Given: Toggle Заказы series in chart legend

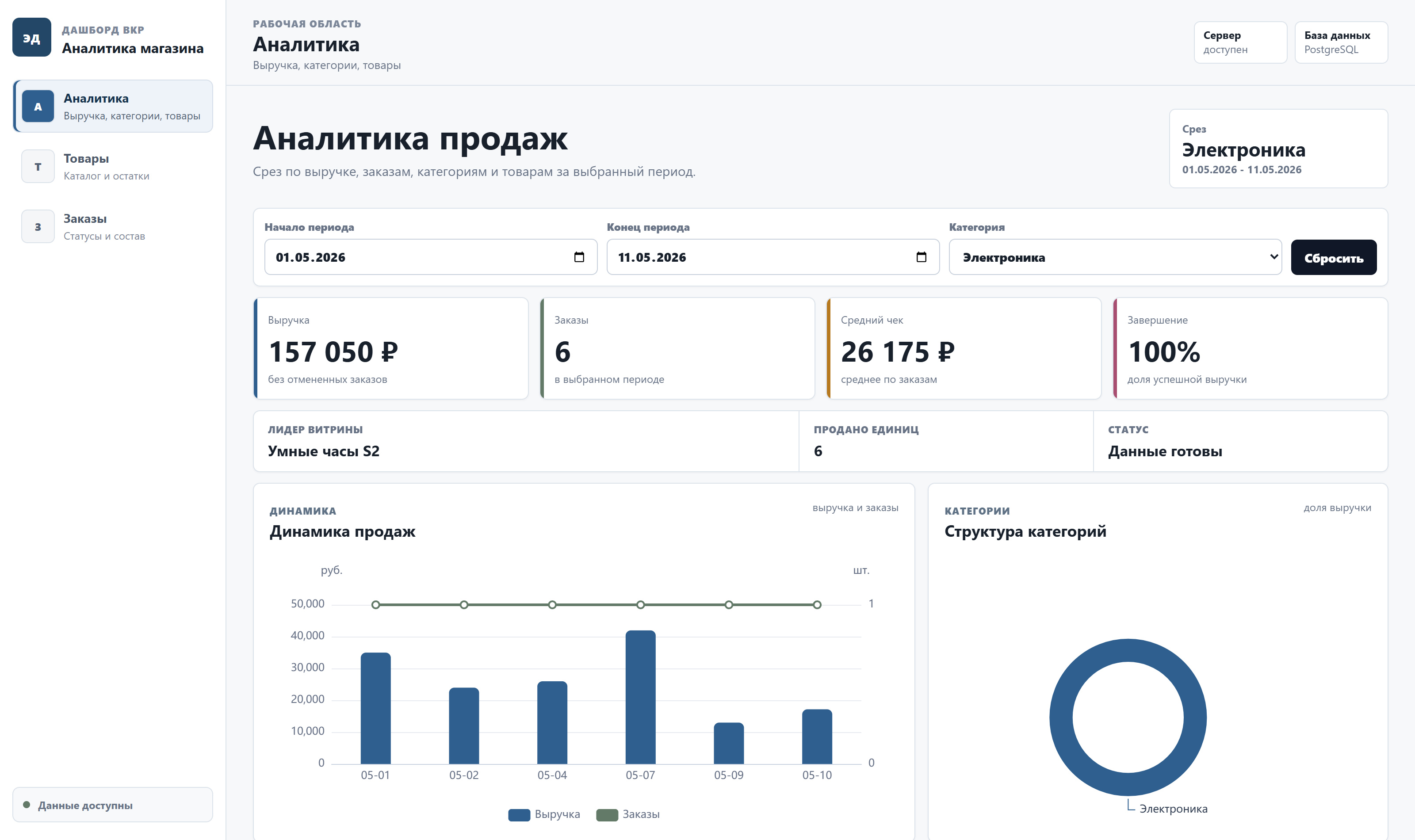Looking at the screenshot, I should [x=628, y=814].
